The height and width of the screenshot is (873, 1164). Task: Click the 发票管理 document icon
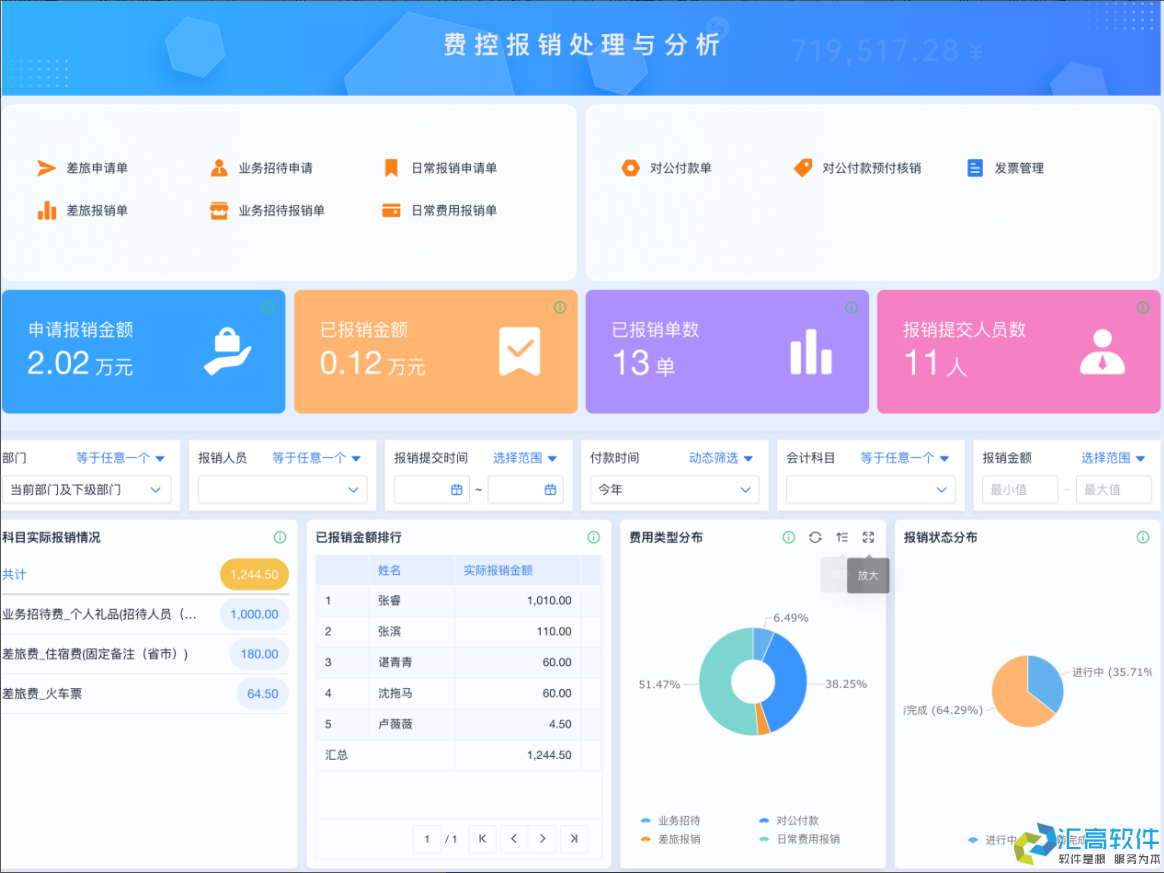coord(975,168)
